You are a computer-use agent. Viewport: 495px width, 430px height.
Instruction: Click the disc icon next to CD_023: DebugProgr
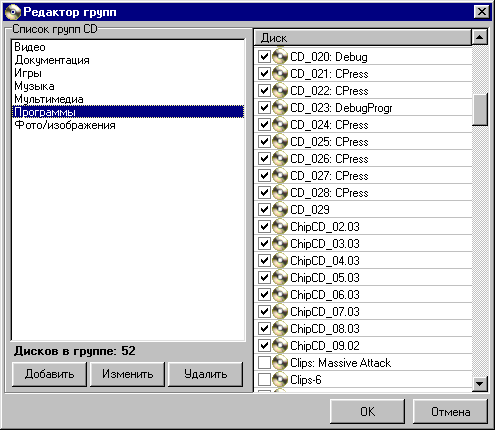click(x=280, y=108)
